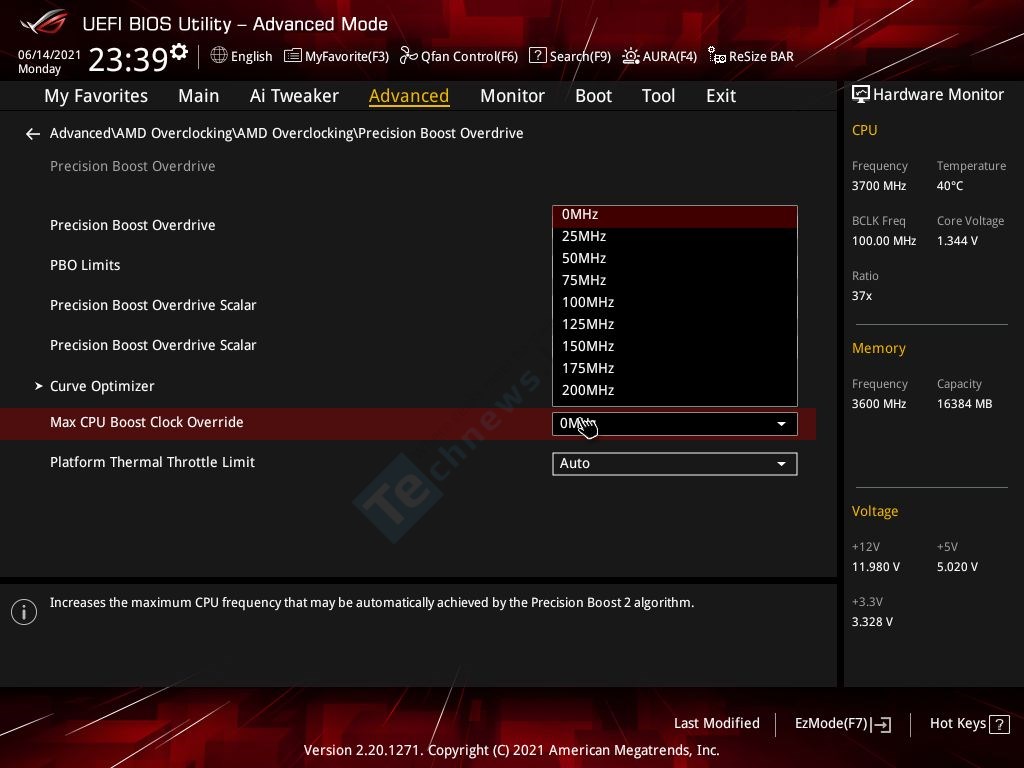
Task: Open language selection via the English globe
Action: pos(241,56)
